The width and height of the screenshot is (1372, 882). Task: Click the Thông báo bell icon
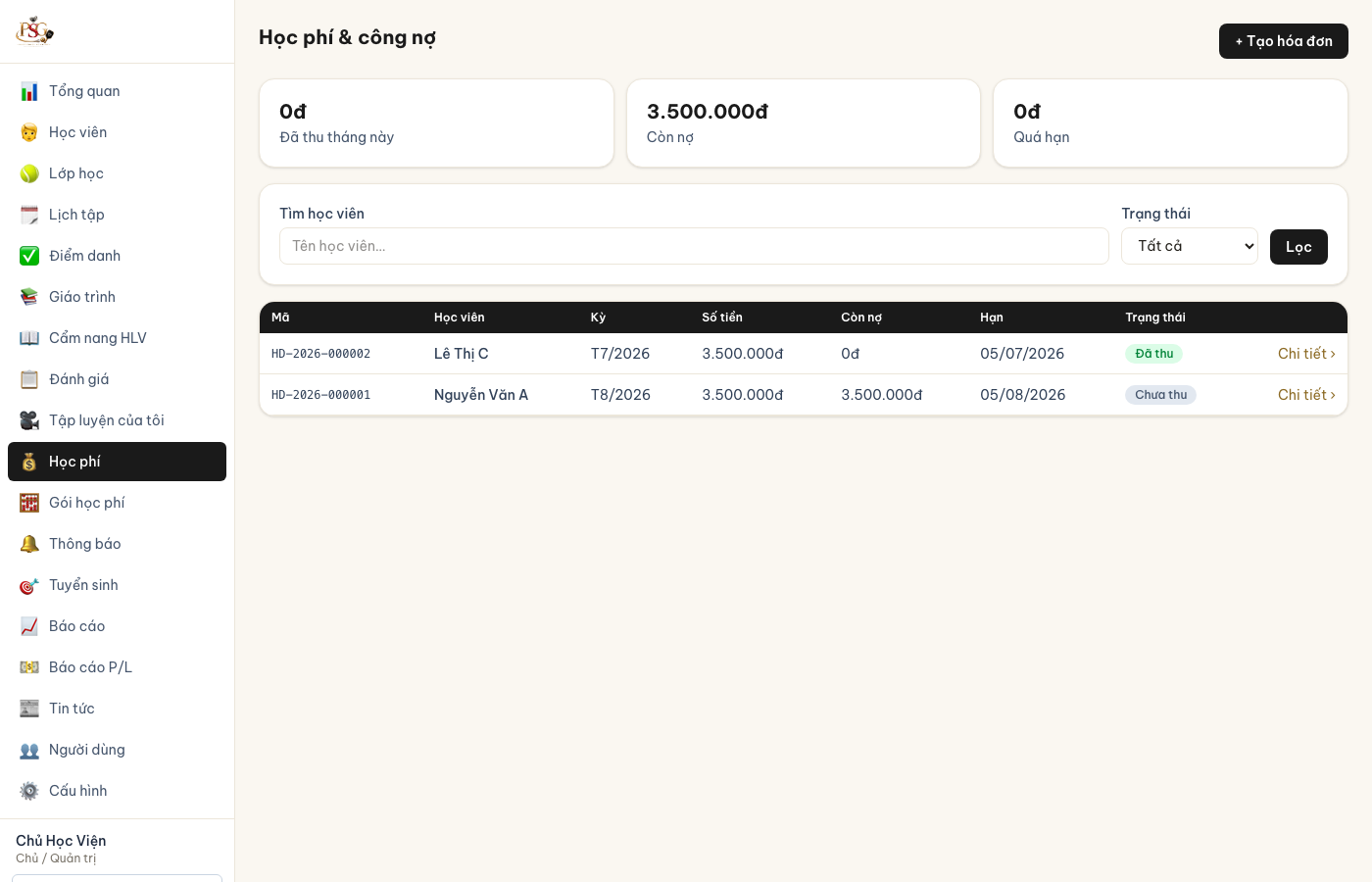29,544
